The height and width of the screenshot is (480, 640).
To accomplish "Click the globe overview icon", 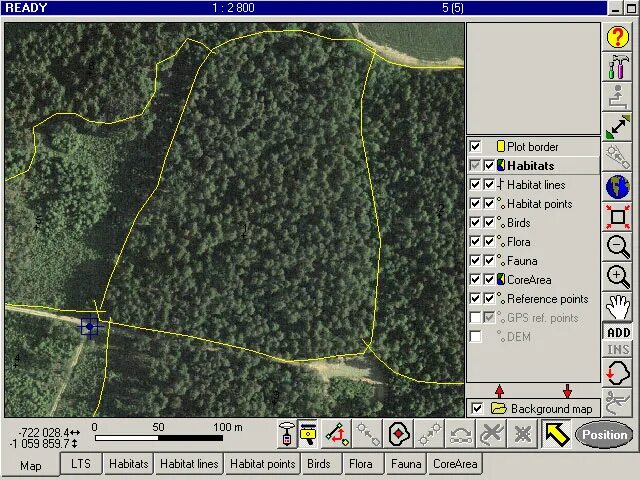I will click(x=618, y=187).
